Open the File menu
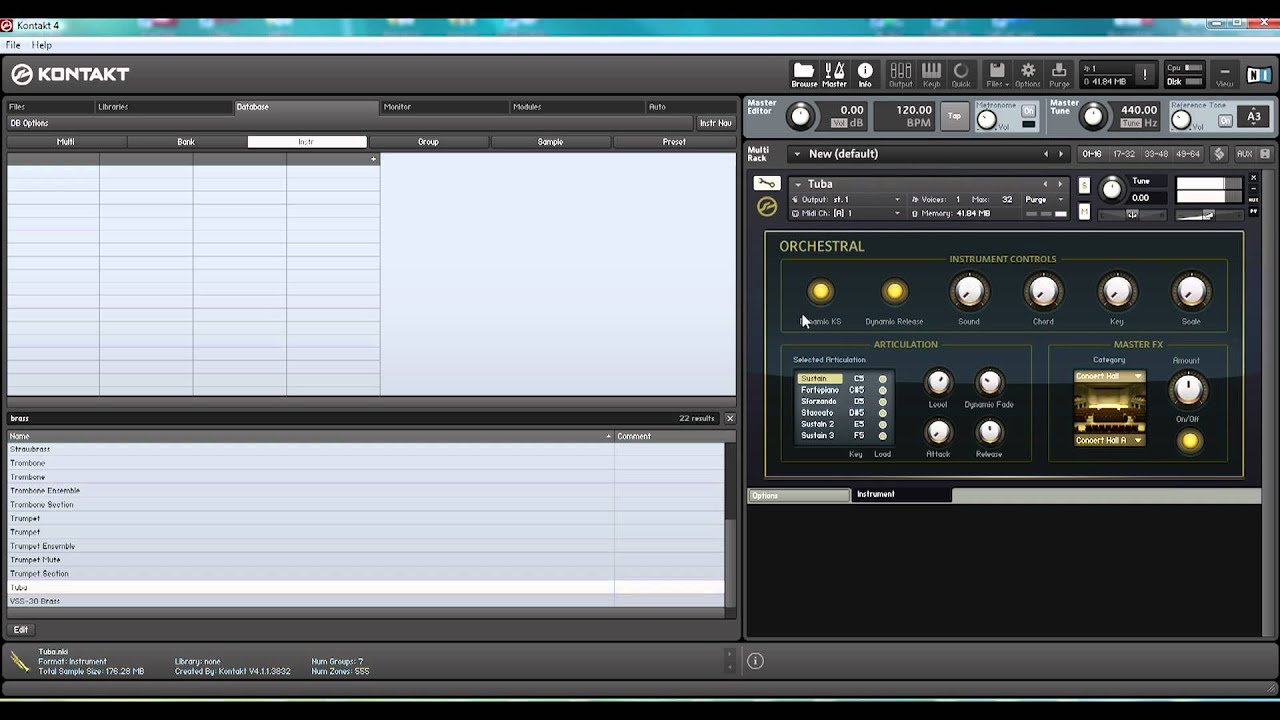 tap(13, 45)
